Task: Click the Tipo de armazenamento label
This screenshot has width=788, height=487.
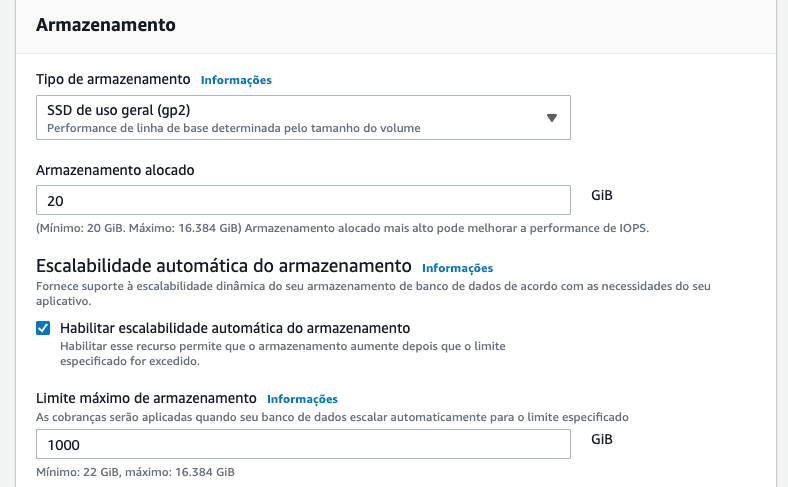Action: coord(113,79)
